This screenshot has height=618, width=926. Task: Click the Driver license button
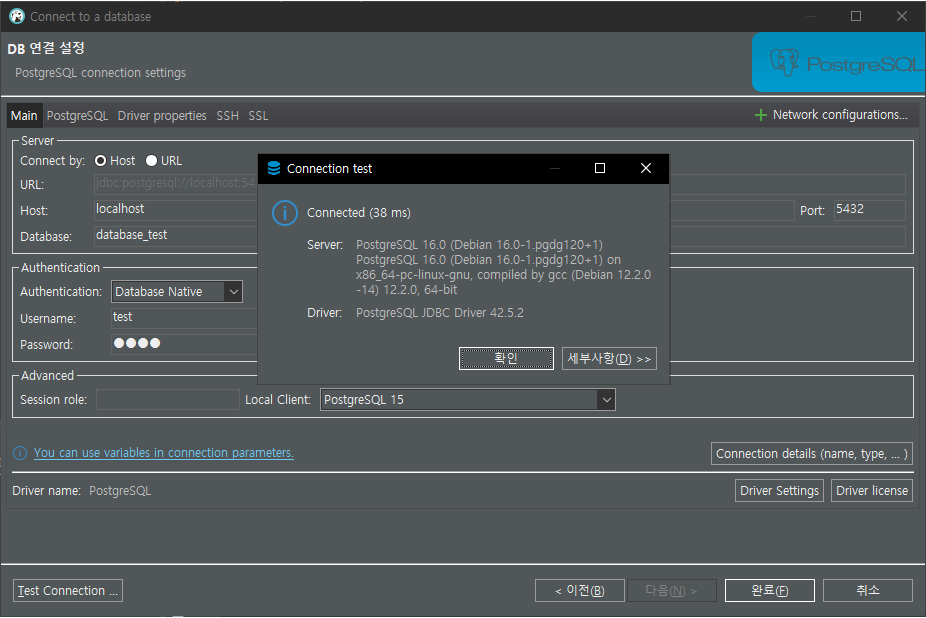(872, 491)
